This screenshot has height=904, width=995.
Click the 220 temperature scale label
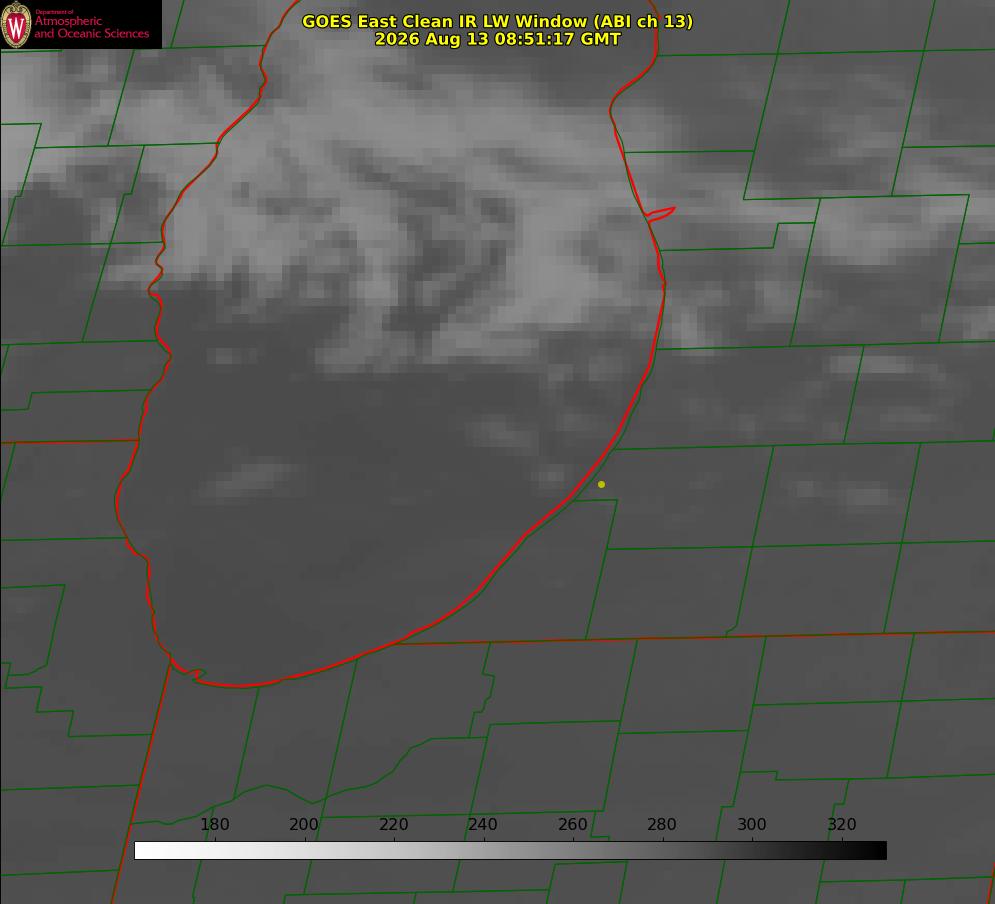click(x=393, y=824)
